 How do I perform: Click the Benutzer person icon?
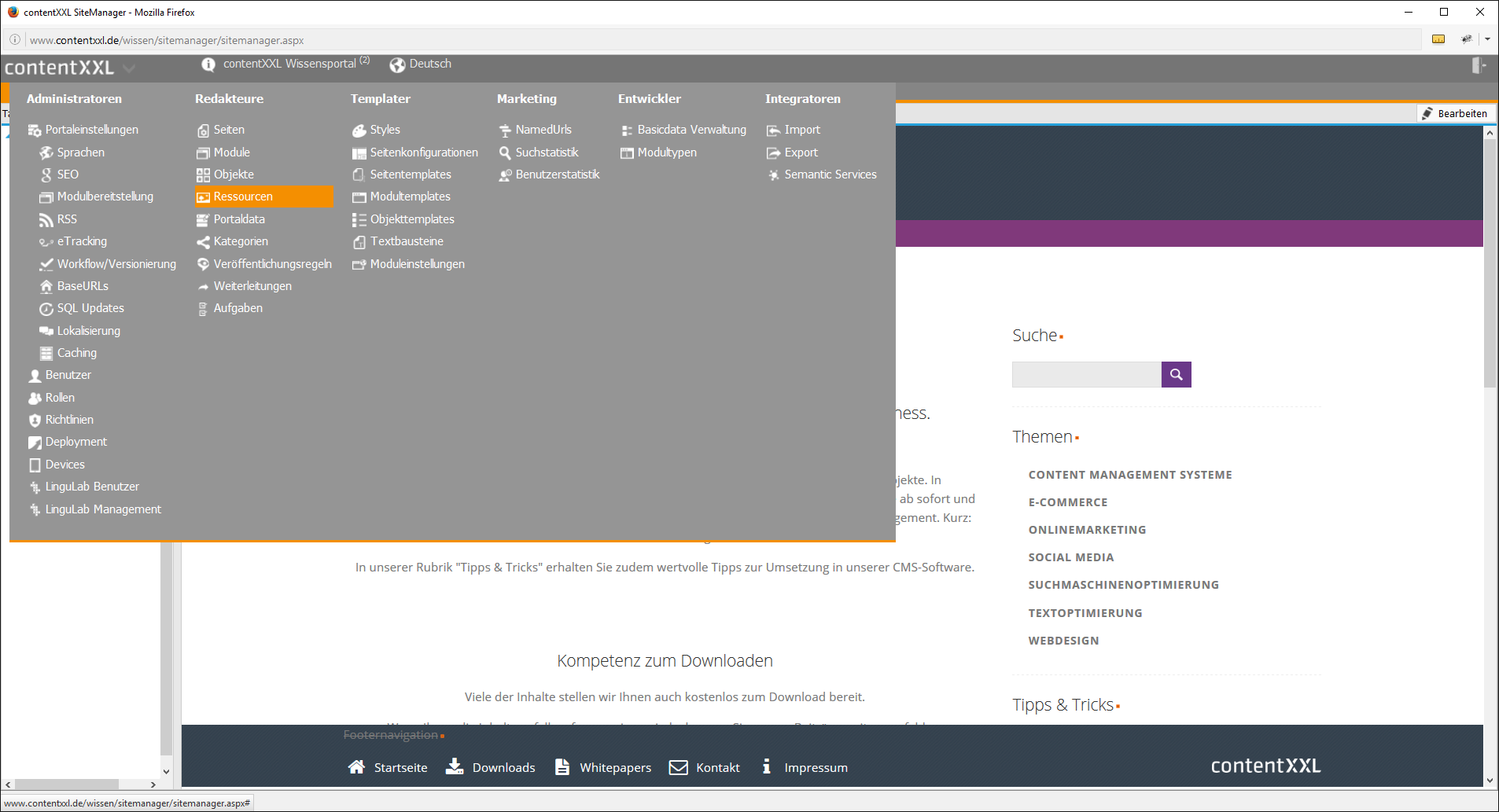35,376
